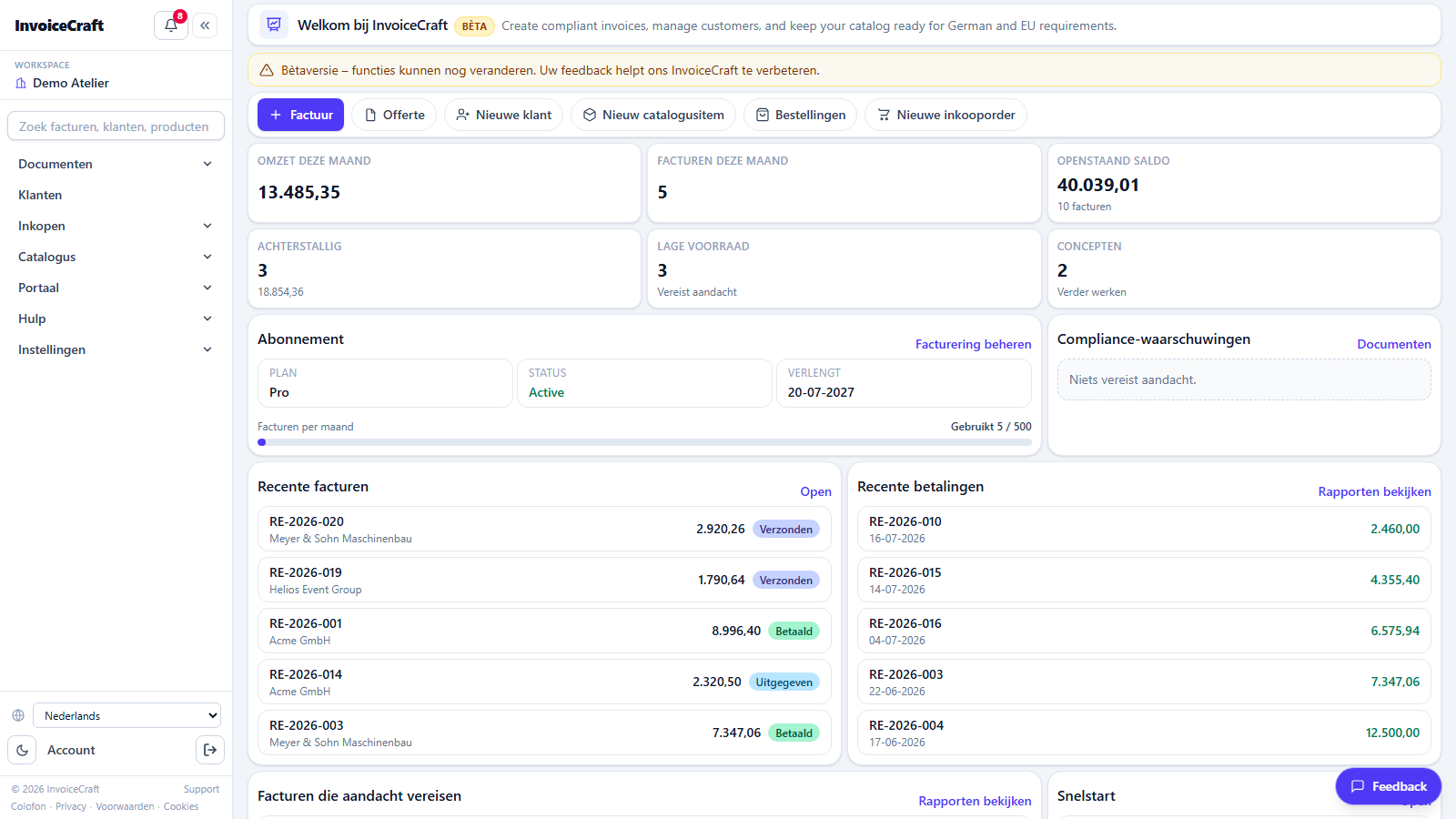
Task: Focus the Zoek facturen search field
Action: point(116,126)
